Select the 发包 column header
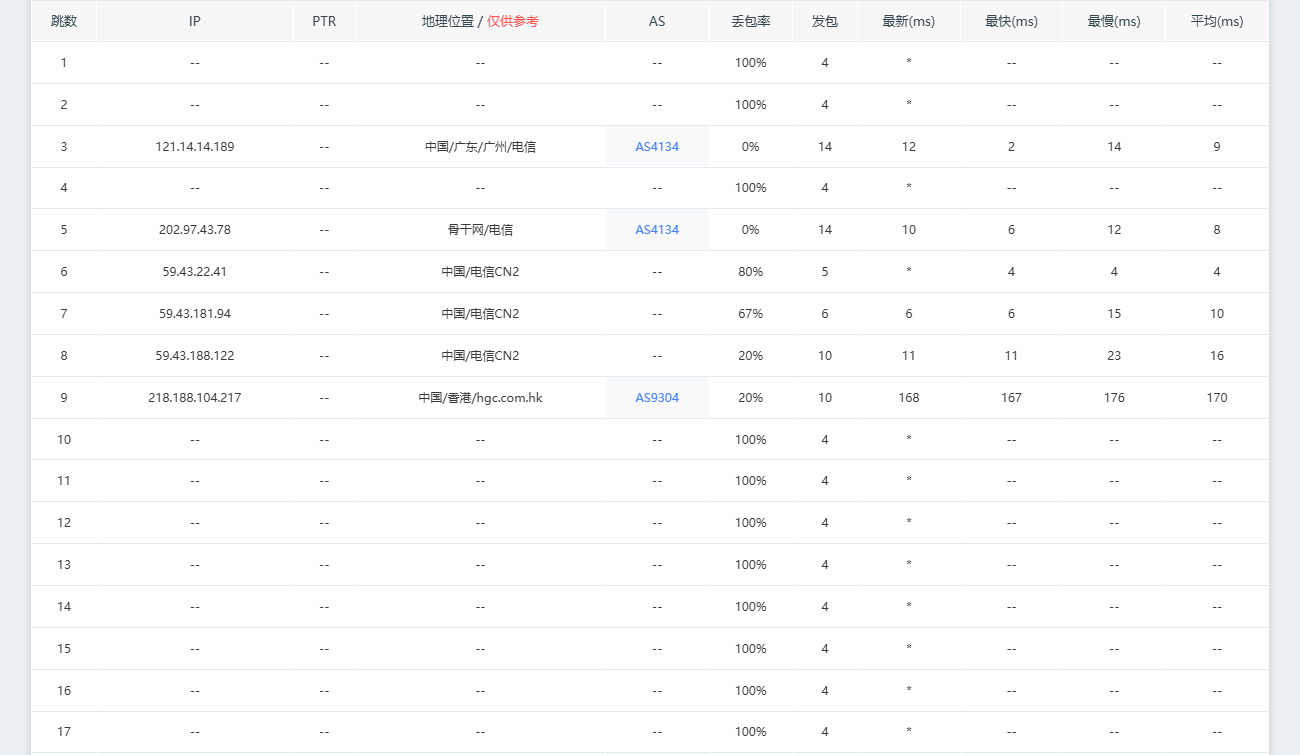Screen dimensions: 1300x755 click(x=825, y=21)
